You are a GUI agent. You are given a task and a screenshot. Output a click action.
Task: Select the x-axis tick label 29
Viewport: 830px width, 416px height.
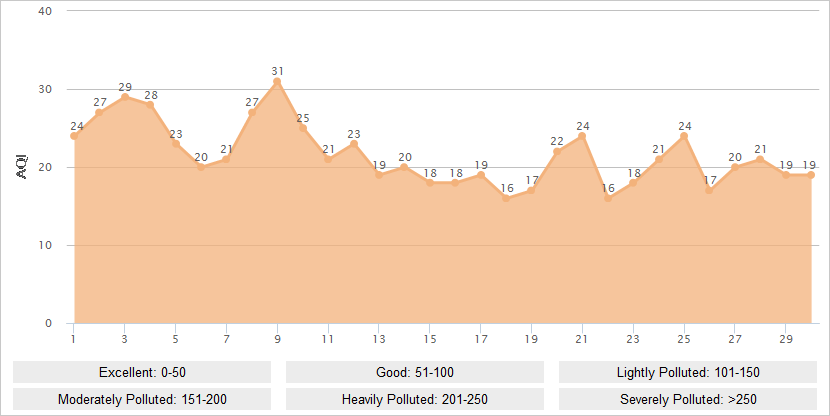[785, 339]
